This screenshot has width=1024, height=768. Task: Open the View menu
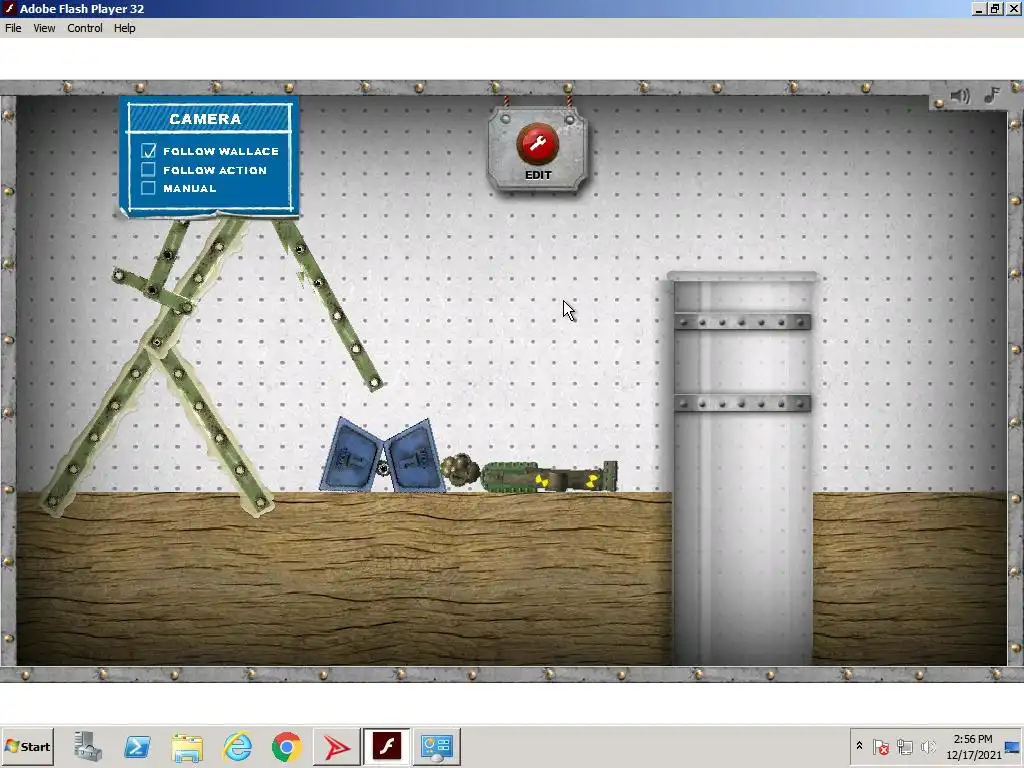[44, 28]
